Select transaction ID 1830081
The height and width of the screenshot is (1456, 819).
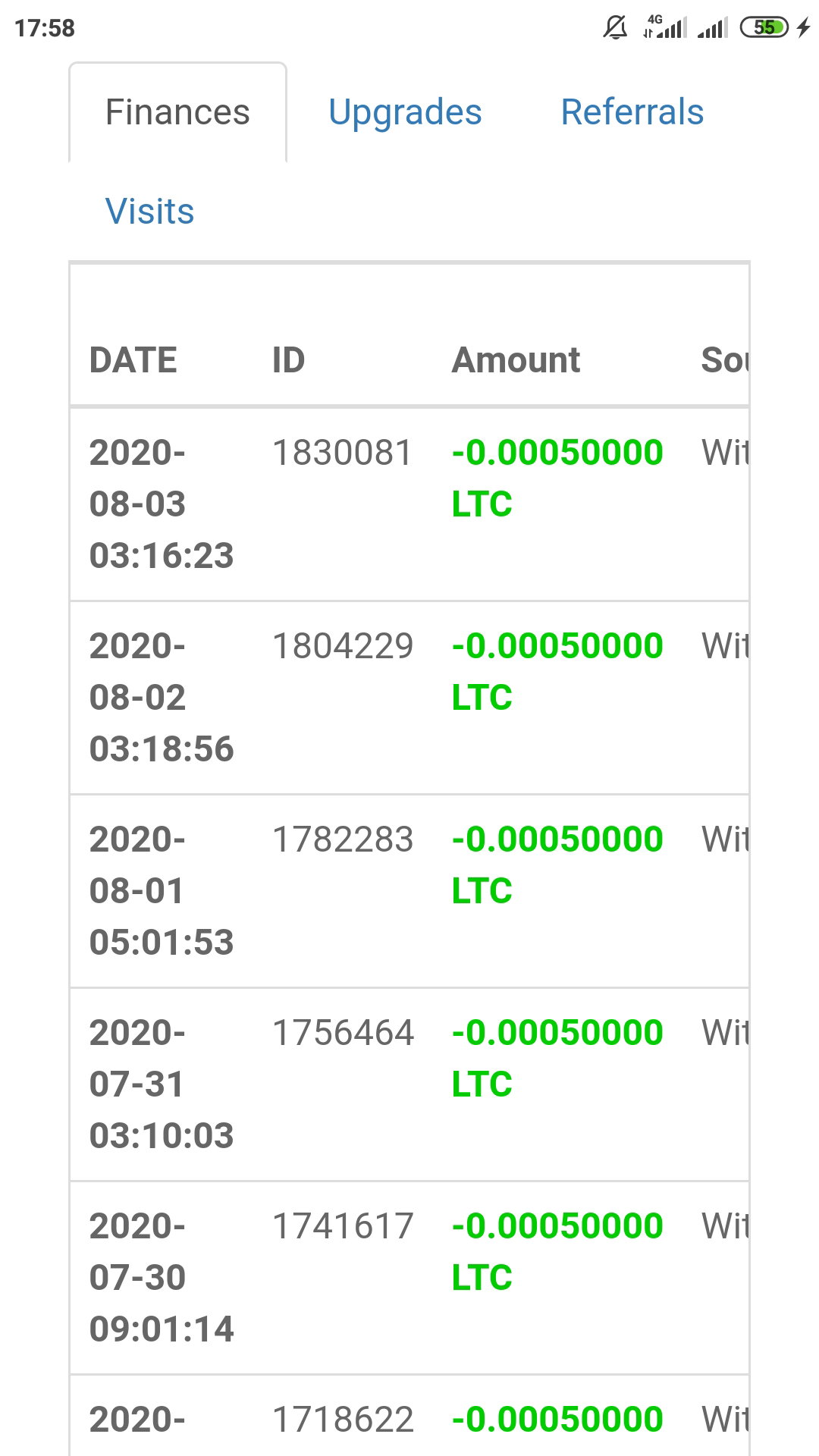click(343, 453)
